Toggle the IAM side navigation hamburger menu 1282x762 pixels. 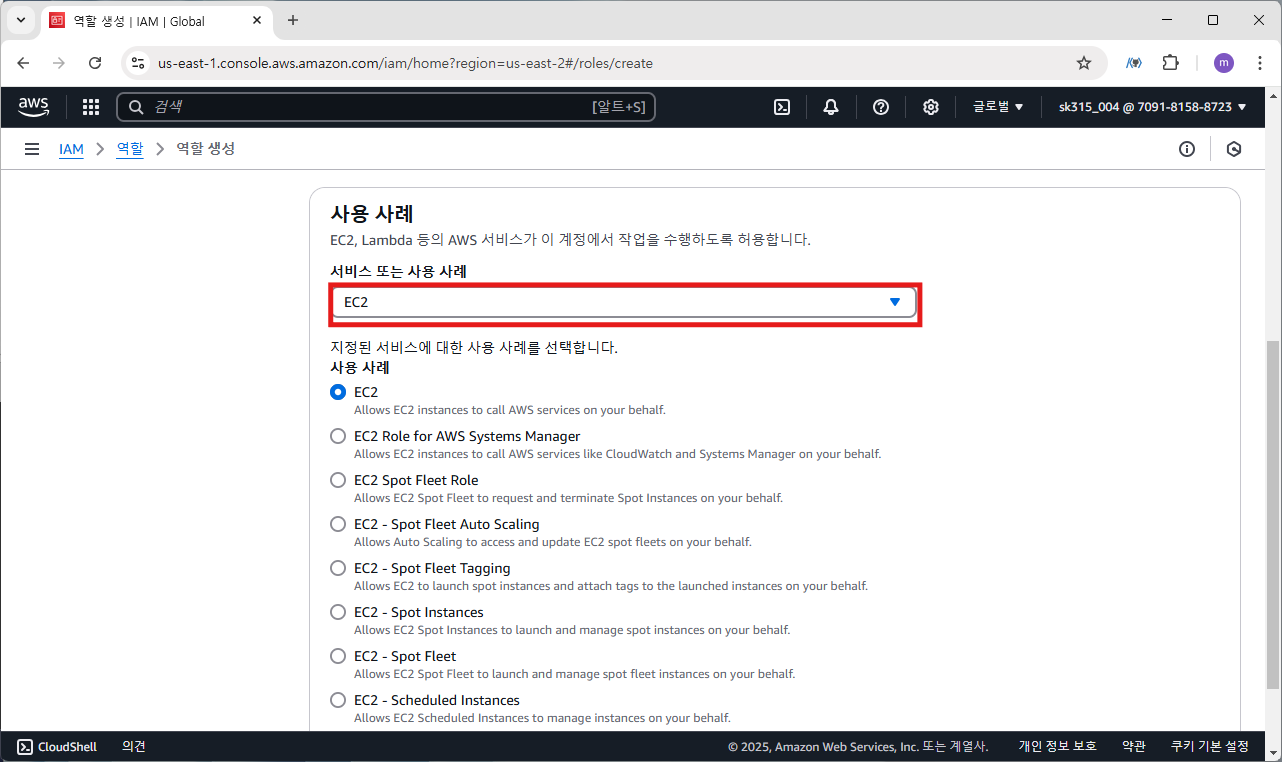point(32,149)
